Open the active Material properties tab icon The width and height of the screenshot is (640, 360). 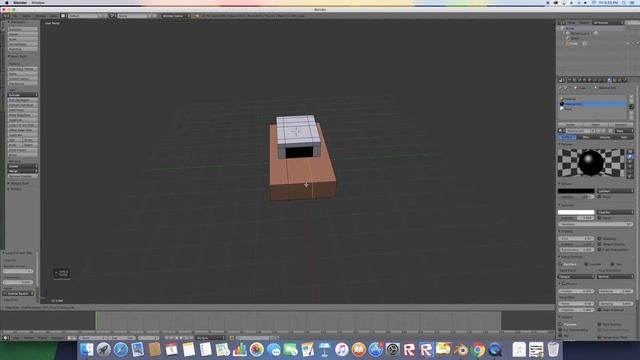click(x=609, y=80)
